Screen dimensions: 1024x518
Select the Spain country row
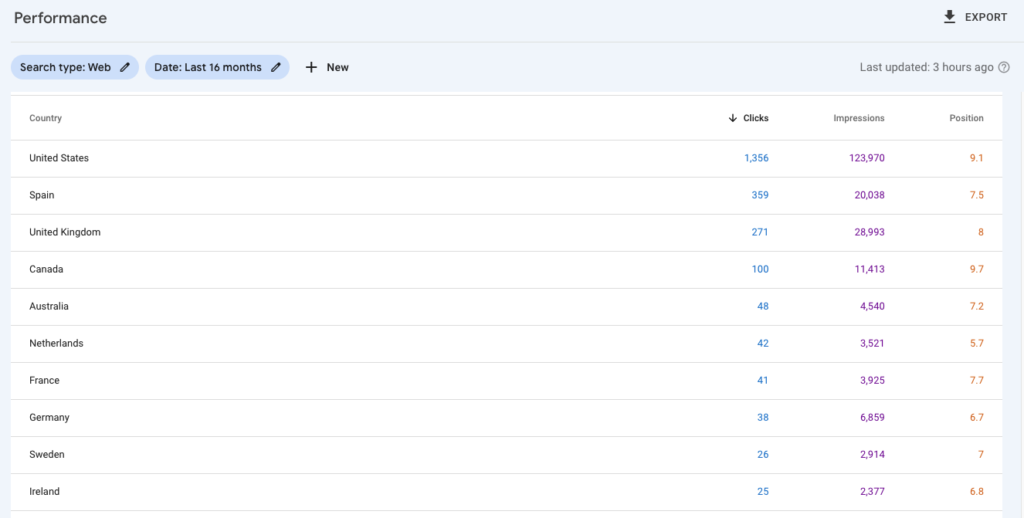pos(42,195)
